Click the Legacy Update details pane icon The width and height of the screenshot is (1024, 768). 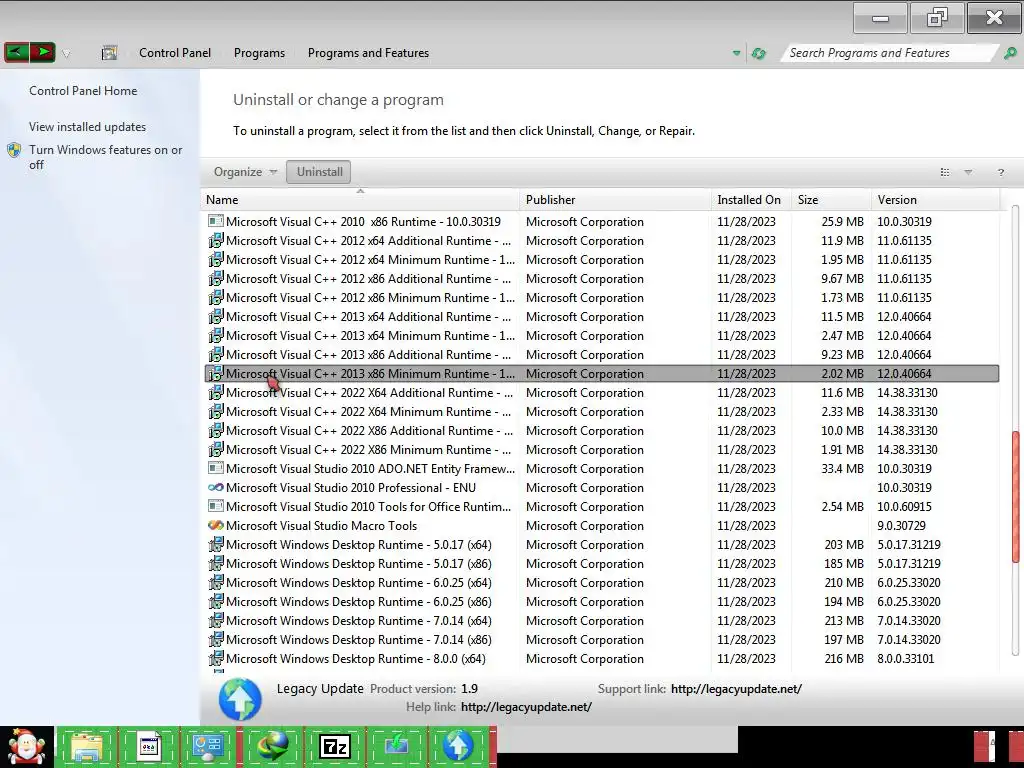(x=240, y=699)
